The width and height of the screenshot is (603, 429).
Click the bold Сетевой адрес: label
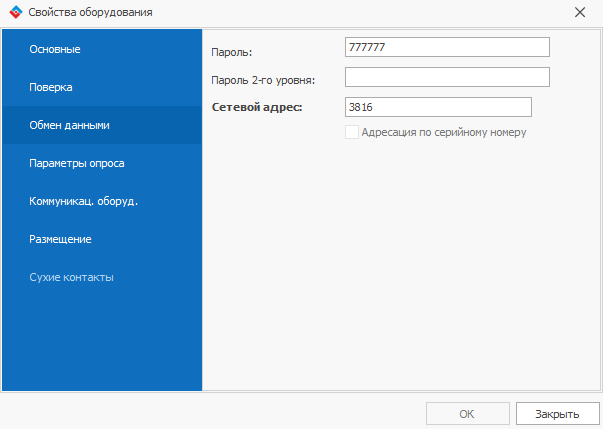click(x=257, y=107)
